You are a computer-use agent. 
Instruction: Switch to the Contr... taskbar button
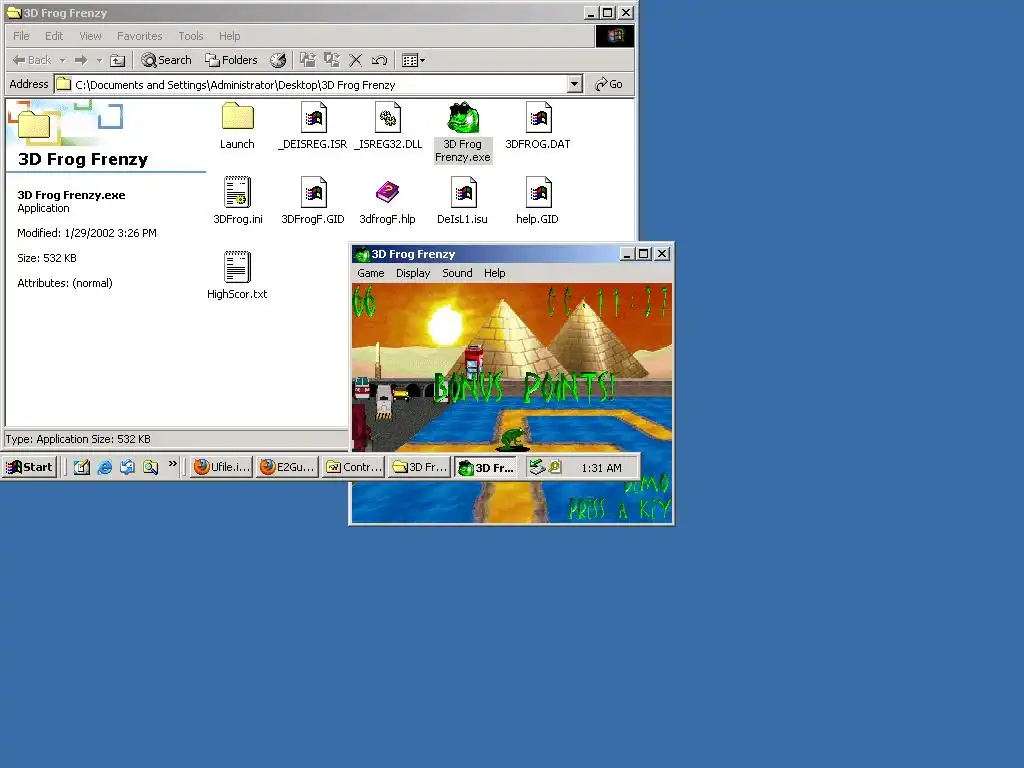(353, 467)
